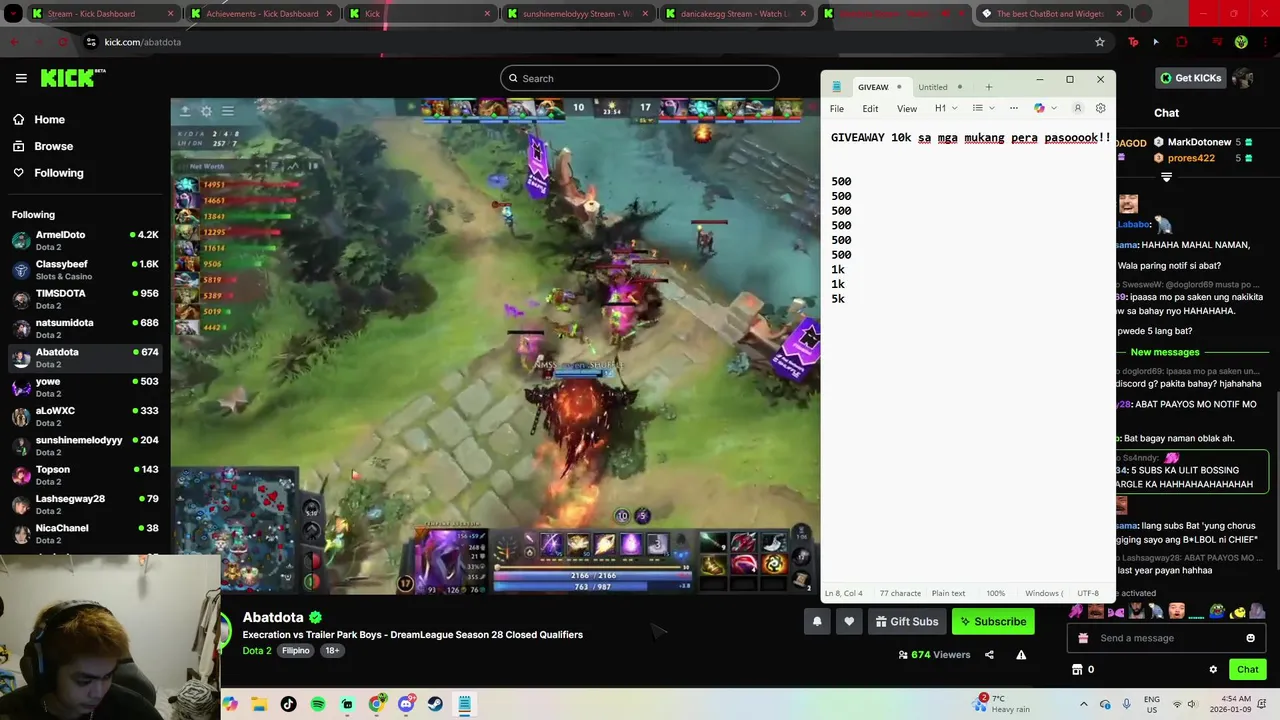Switch to danicakesgg Stream browser tab
Screen dimensions: 1280x720
(737, 14)
